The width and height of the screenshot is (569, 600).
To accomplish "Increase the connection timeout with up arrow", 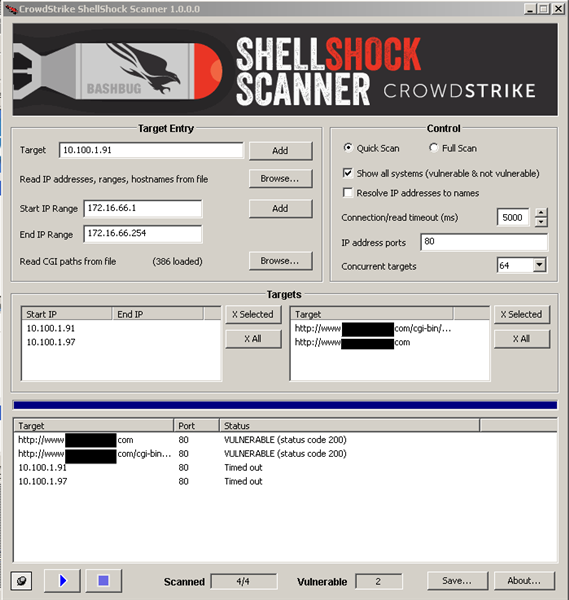I will click(541, 213).
